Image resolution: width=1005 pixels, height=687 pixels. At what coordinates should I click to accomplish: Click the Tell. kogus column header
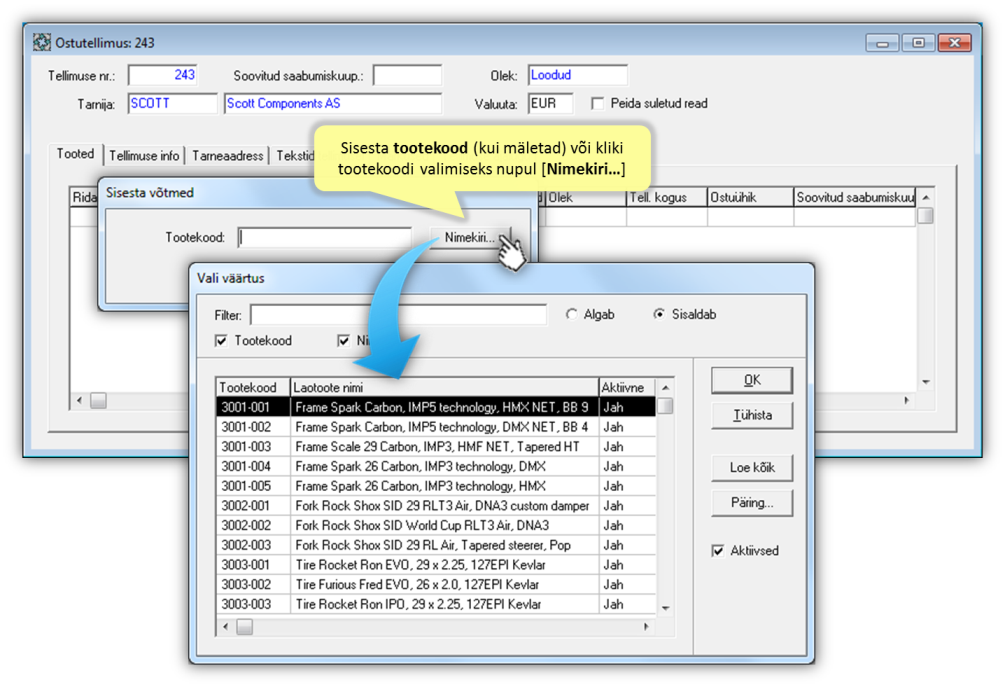coord(667,197)
